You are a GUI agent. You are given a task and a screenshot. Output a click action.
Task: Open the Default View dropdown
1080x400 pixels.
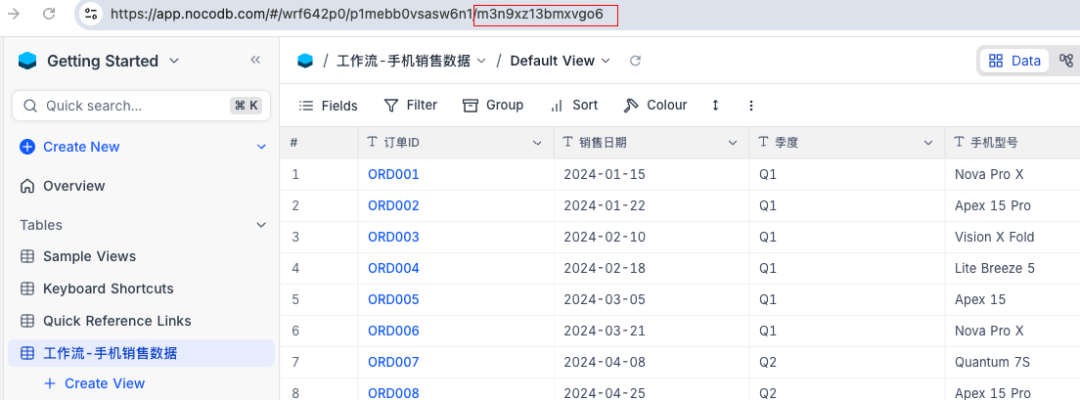pos(605,61)
